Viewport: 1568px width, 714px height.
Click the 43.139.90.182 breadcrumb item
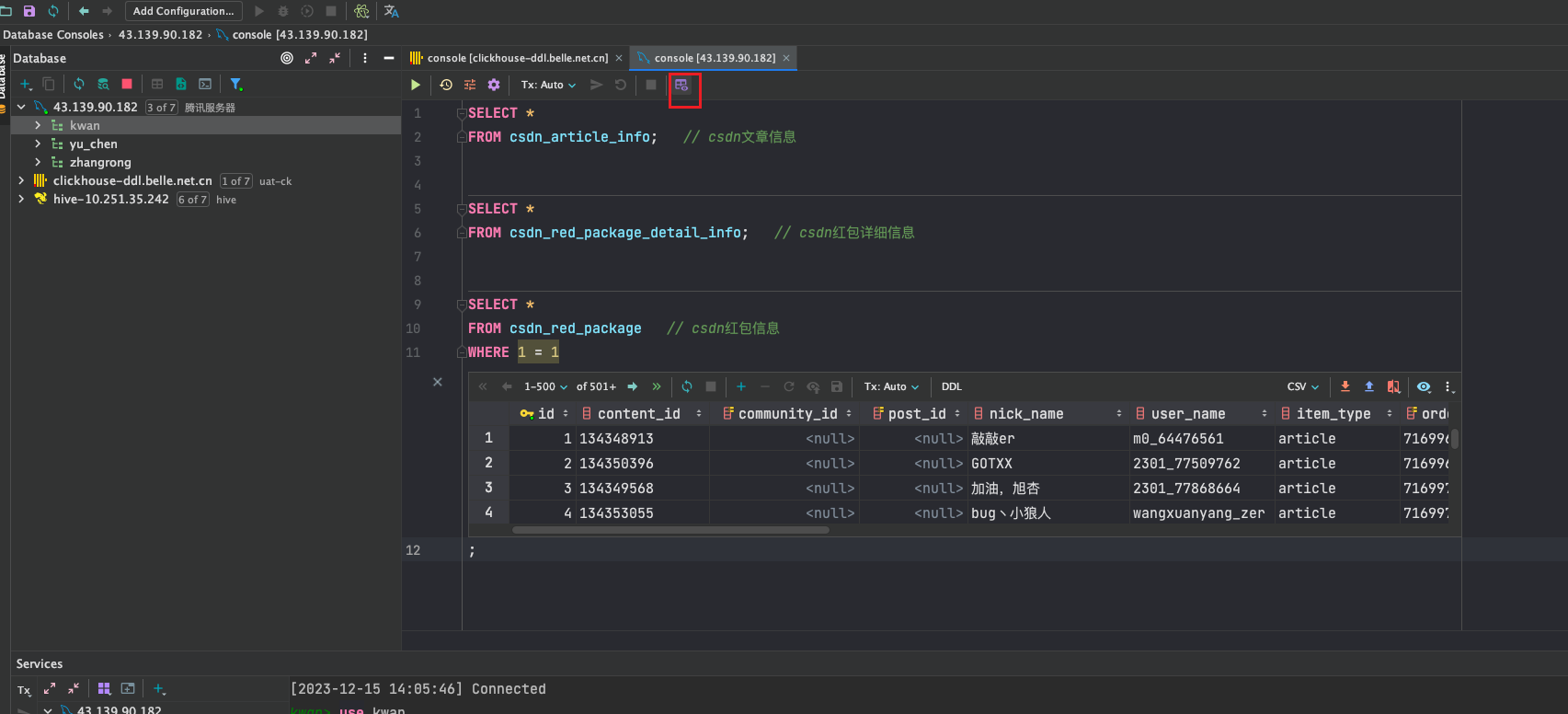tap(160, 35)
